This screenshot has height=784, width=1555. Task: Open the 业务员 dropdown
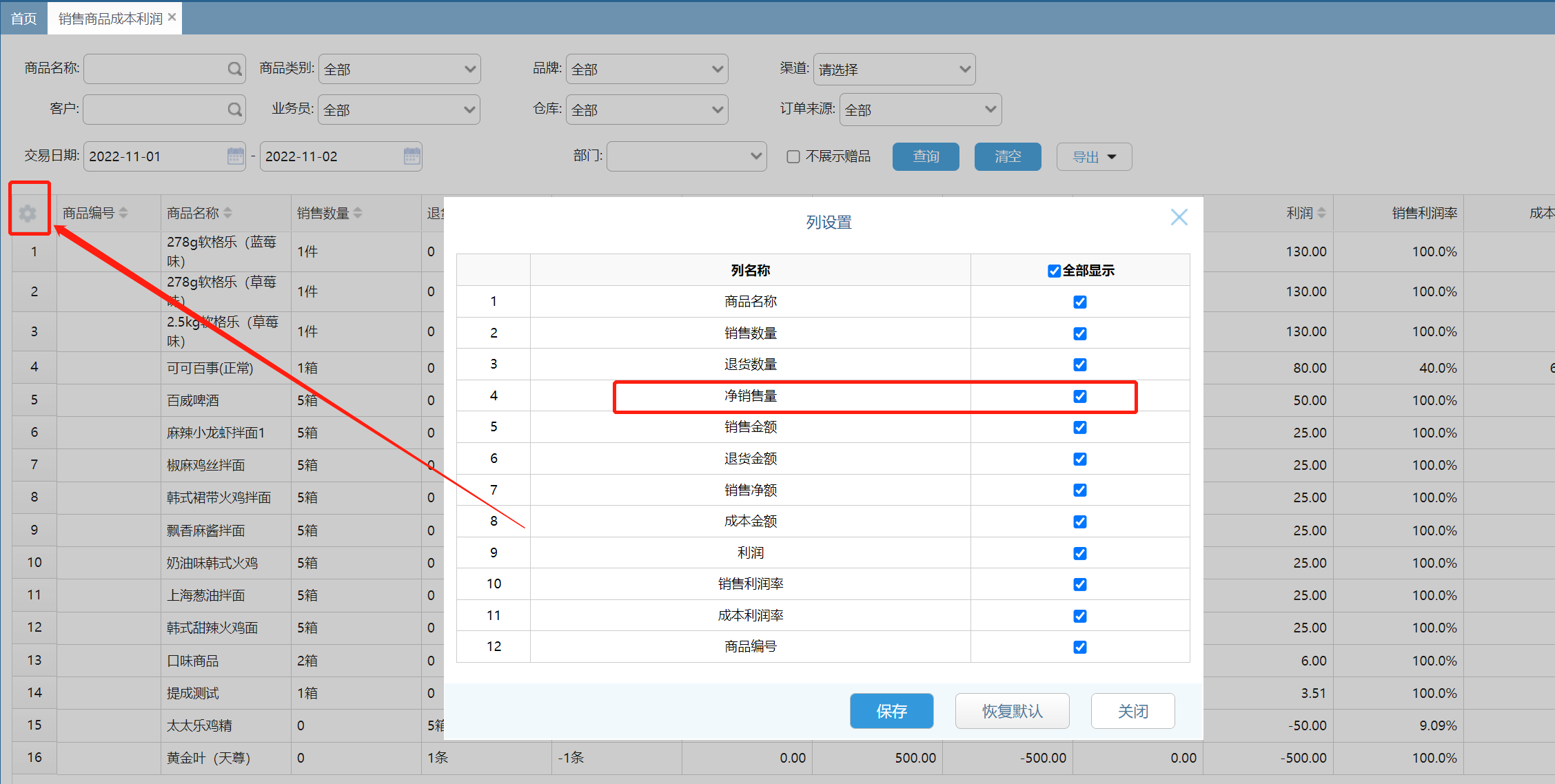(398, 110)
